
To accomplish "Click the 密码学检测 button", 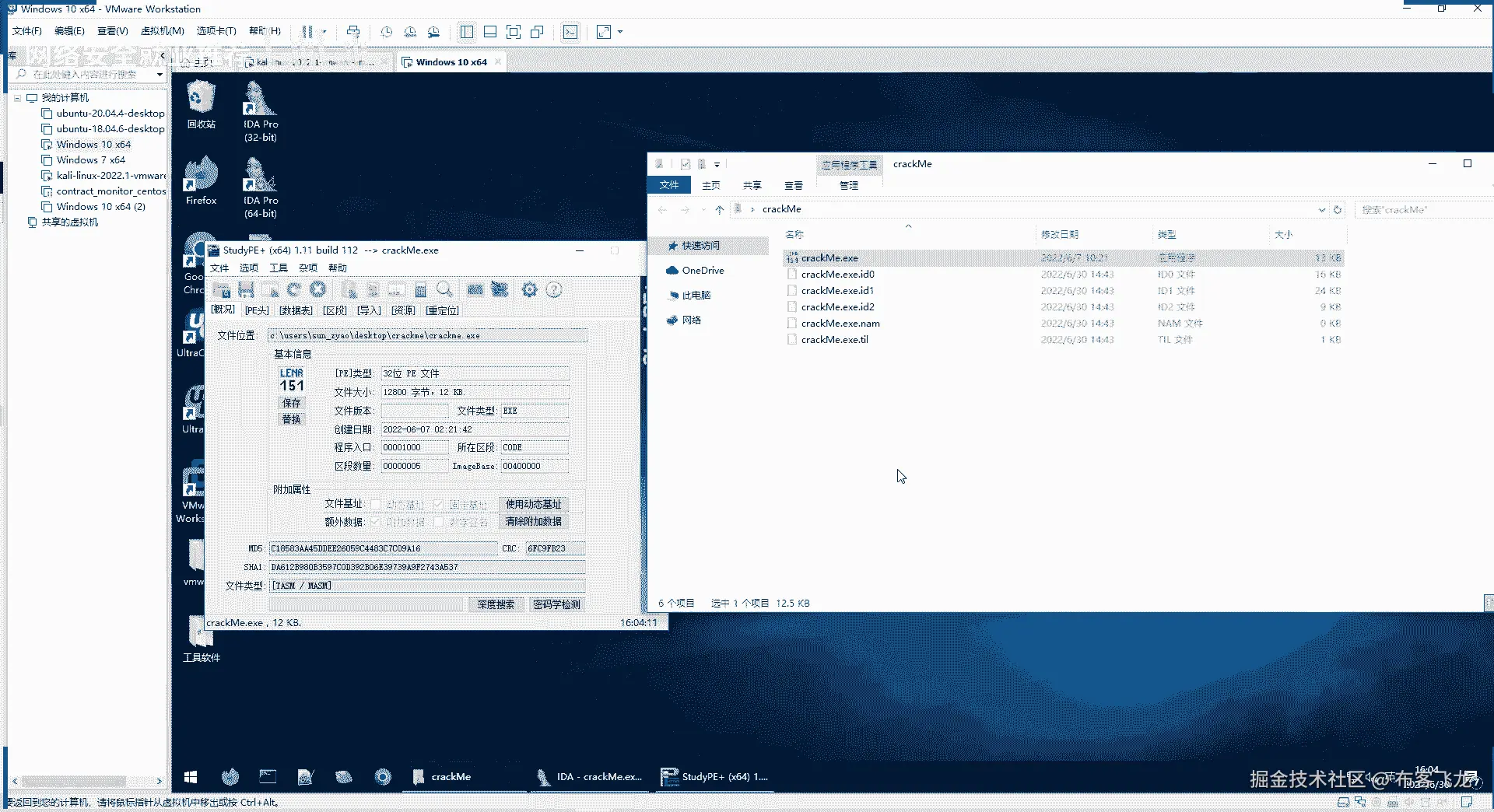I will (x=557, y=604).
